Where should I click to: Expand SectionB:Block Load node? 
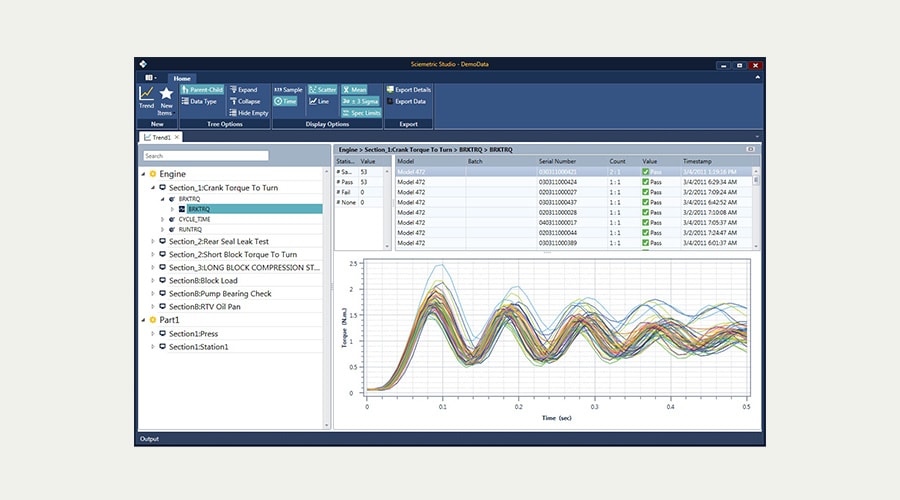[153, 281]
